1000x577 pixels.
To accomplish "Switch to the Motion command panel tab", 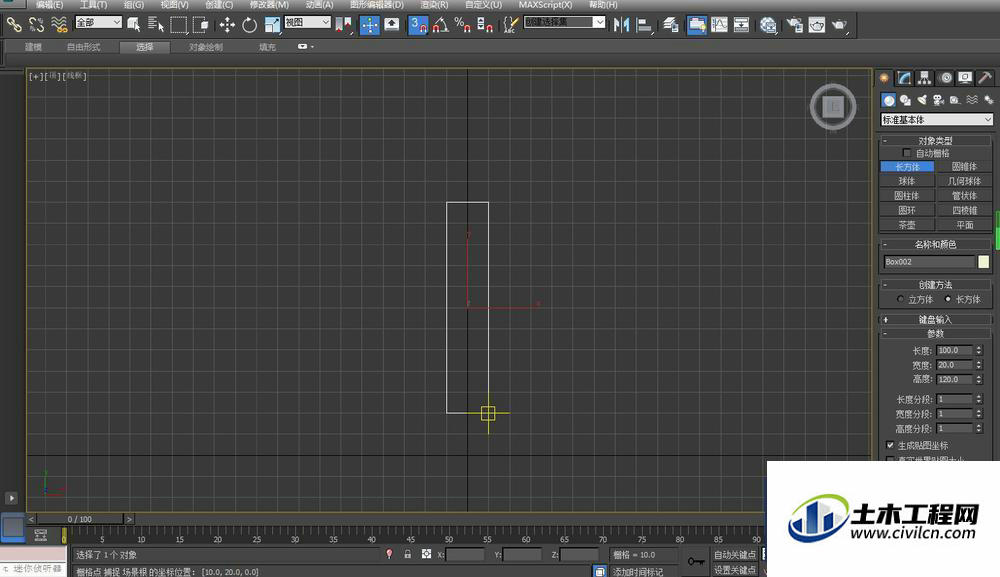I will tap(946, 78).
